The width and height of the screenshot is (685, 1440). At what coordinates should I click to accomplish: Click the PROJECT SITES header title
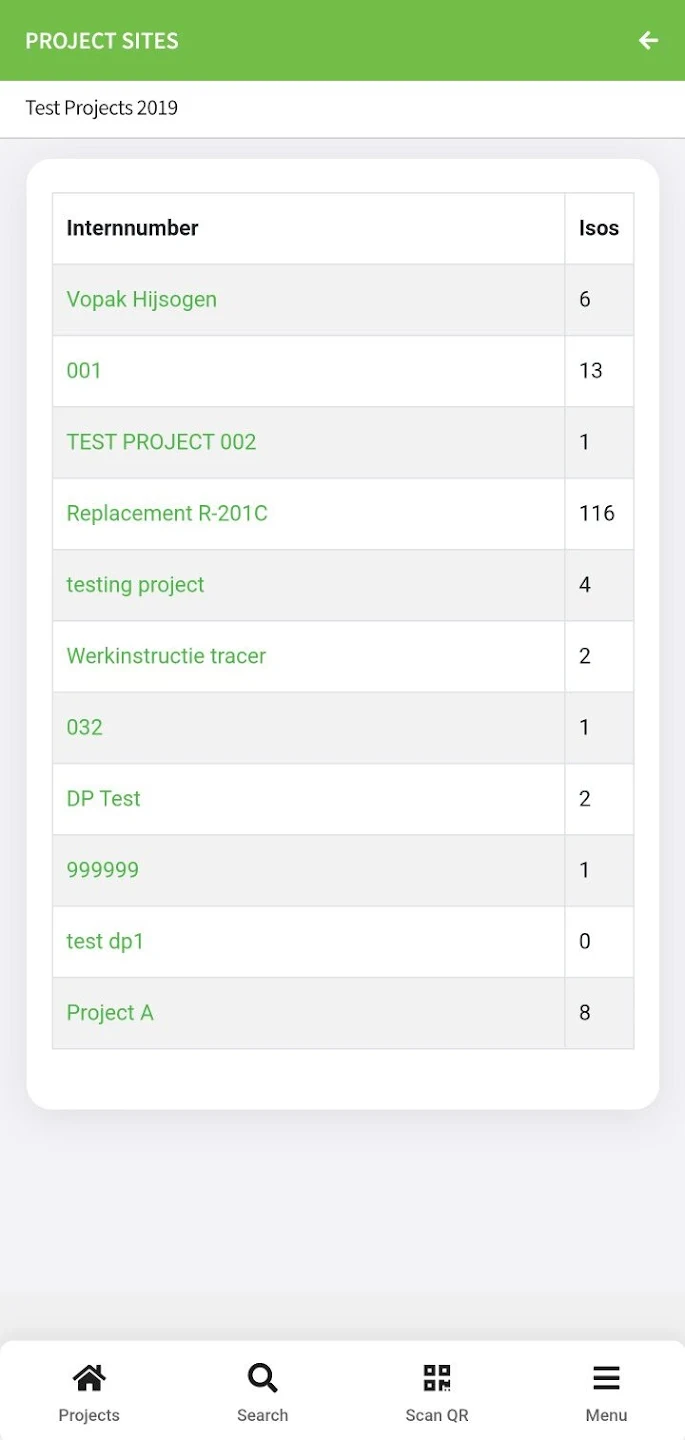[101, 41]
